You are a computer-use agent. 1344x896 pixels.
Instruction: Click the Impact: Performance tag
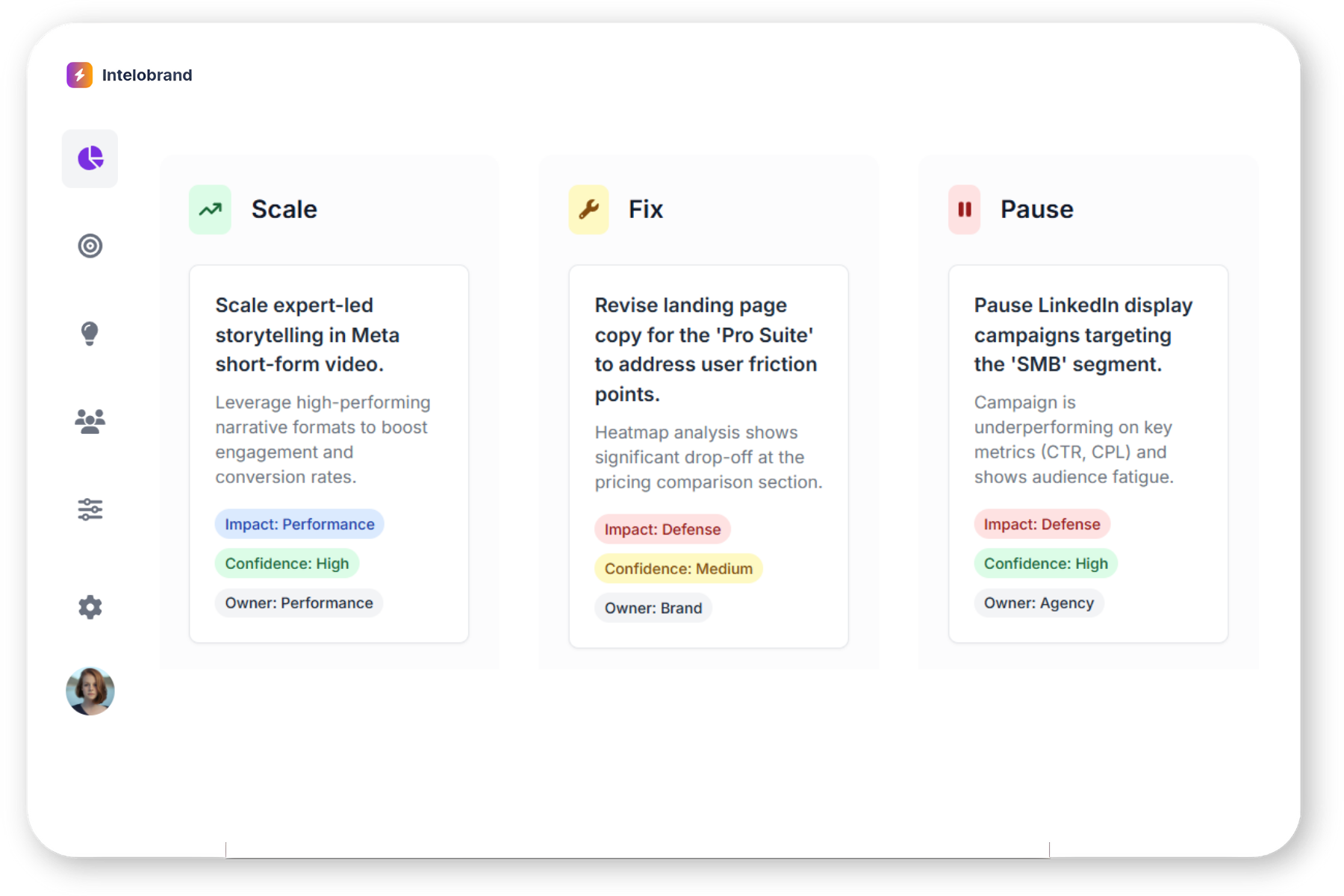pyautogui.click(x=299, y=524)
